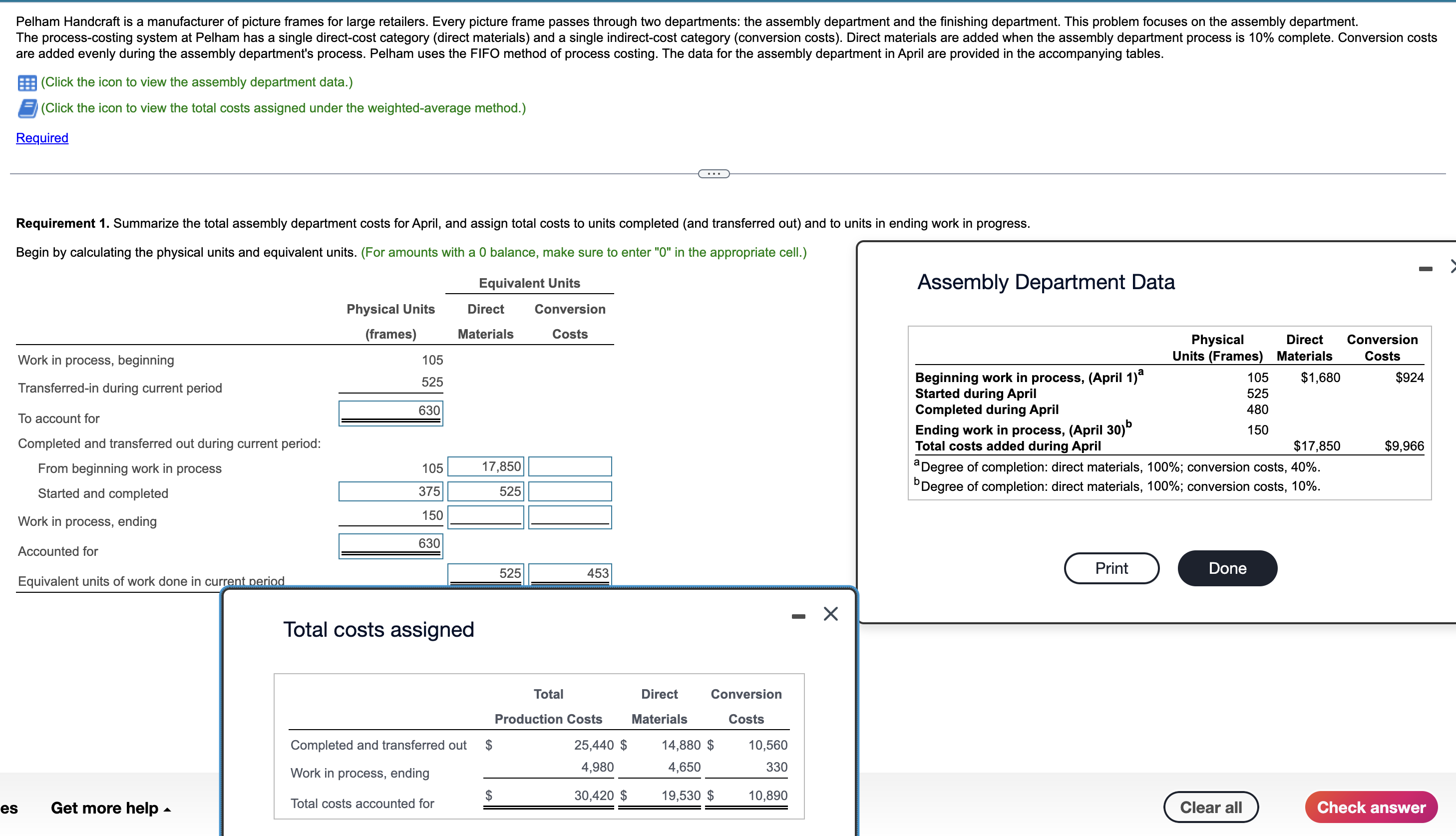Minimize the Total costs assigned popup

coord(798,616)
